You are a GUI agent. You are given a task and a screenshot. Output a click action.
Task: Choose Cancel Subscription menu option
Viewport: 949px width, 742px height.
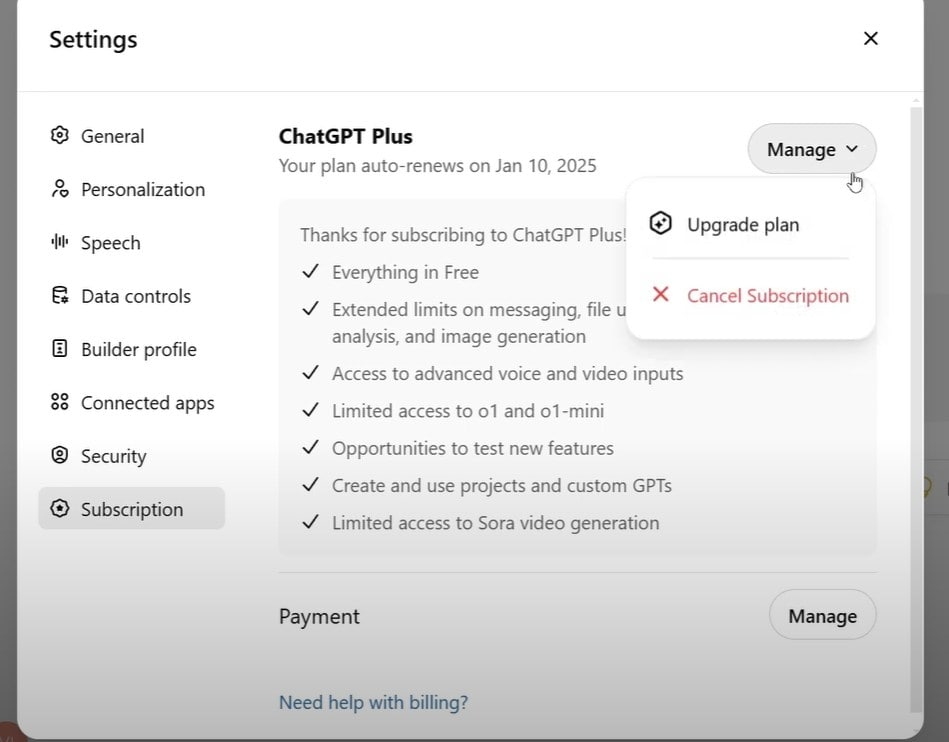(767, 296)
